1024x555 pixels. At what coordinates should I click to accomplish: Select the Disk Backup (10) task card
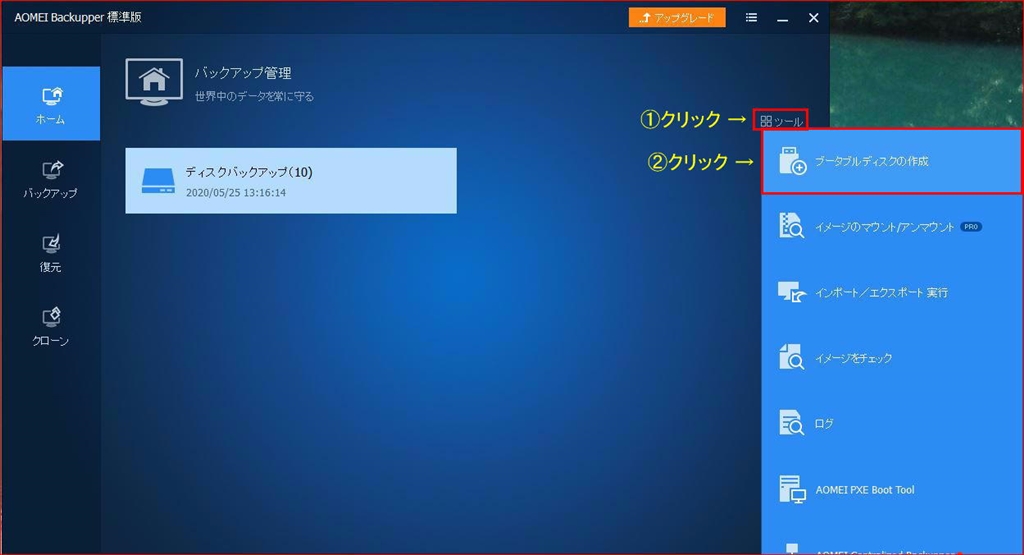coord(291,181)
